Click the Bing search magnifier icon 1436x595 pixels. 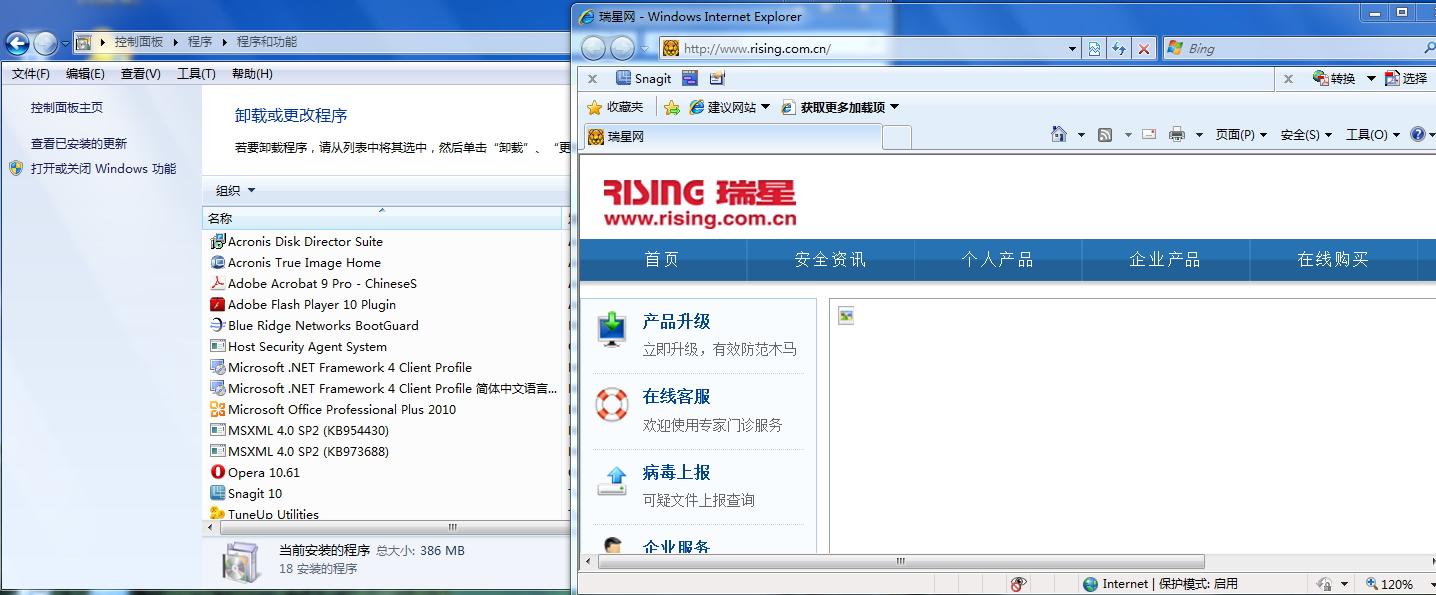(1429, 48)
